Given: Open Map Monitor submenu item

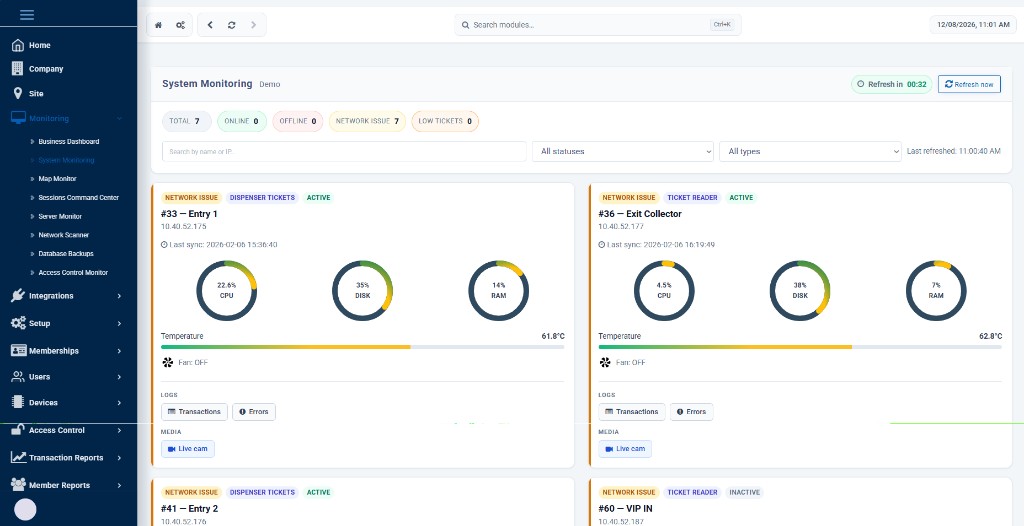Looking at the screenshot, I should [57, 178].
